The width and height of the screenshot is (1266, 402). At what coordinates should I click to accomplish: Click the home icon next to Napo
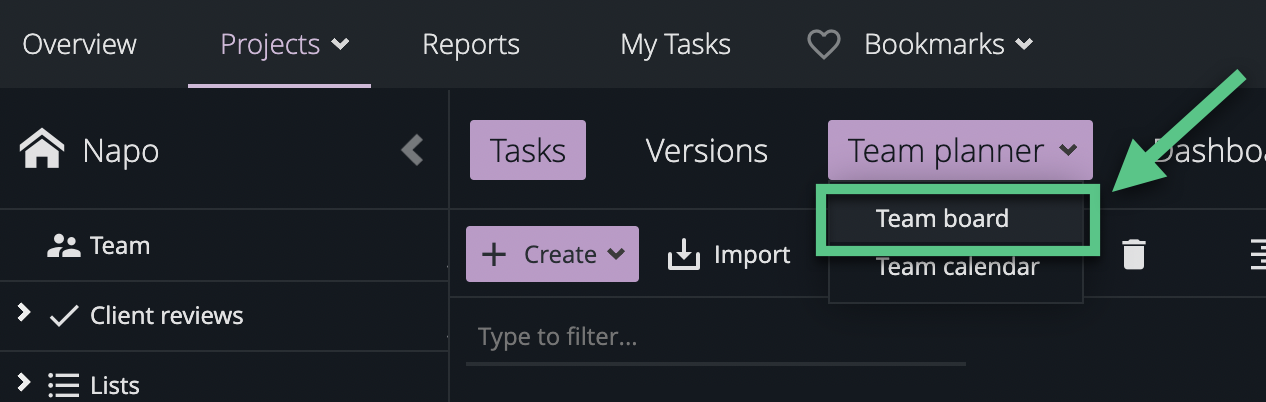[42, 151]
